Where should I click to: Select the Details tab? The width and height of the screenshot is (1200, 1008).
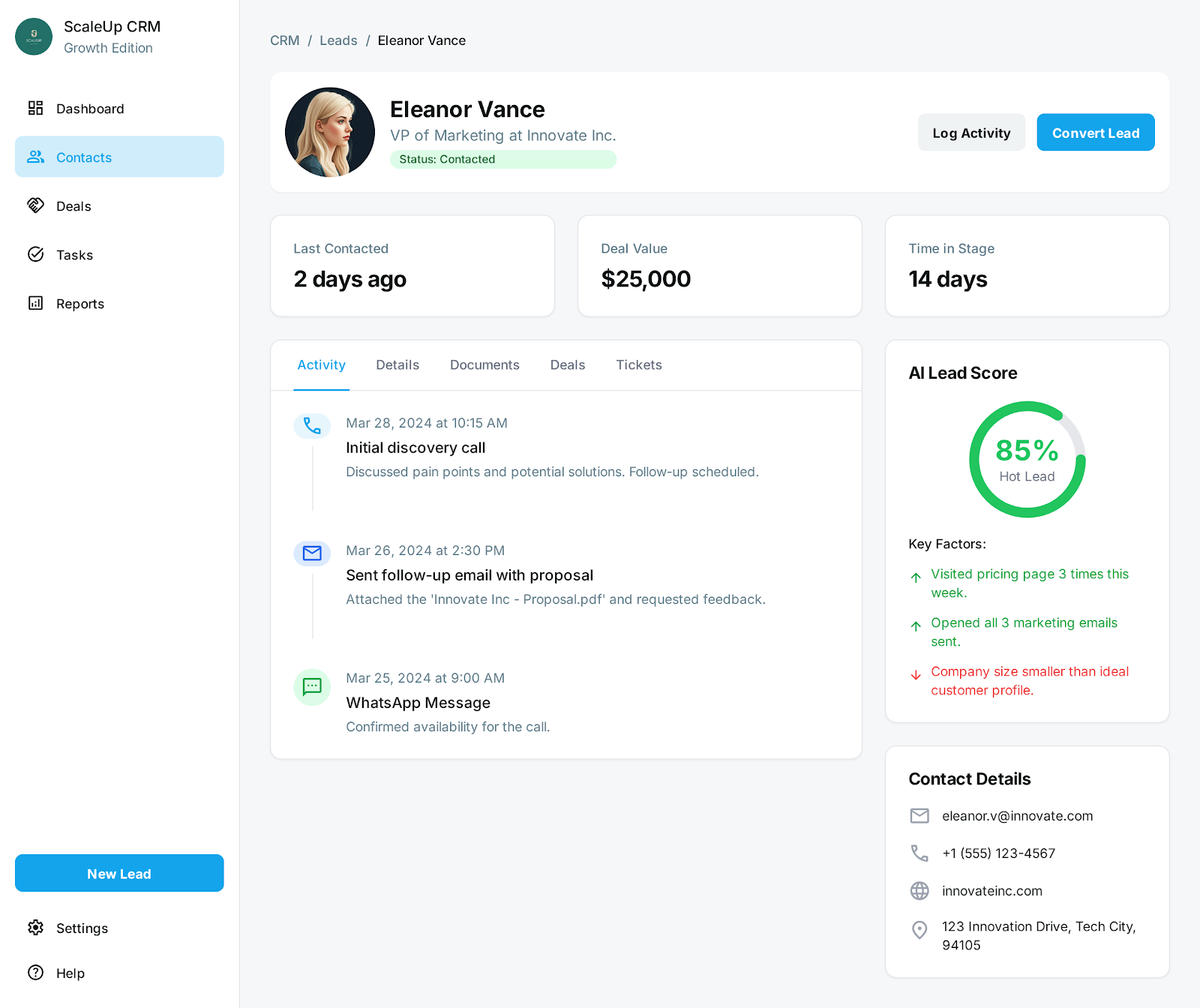(397, 365)
